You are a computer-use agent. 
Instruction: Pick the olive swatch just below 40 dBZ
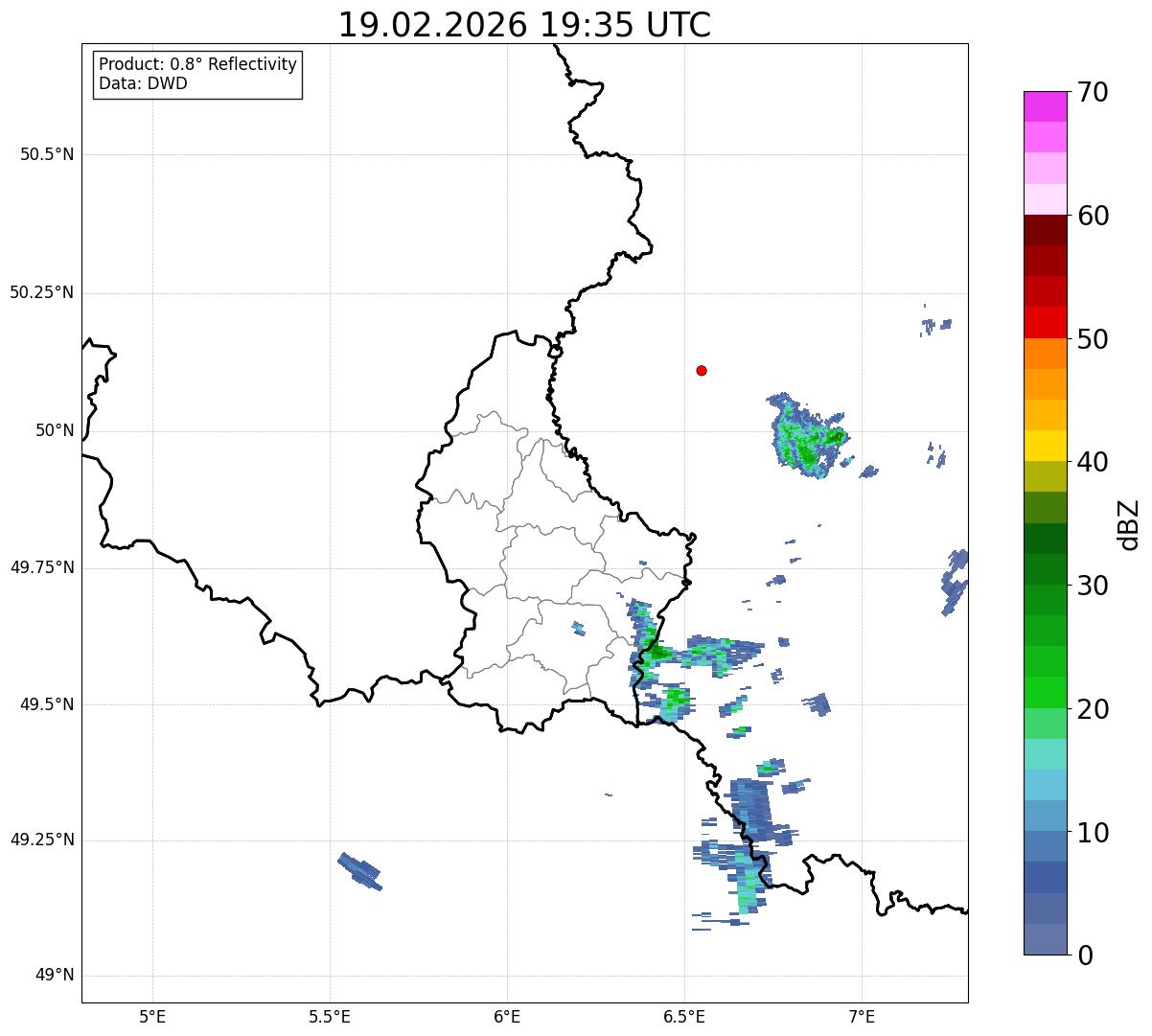1045,476
